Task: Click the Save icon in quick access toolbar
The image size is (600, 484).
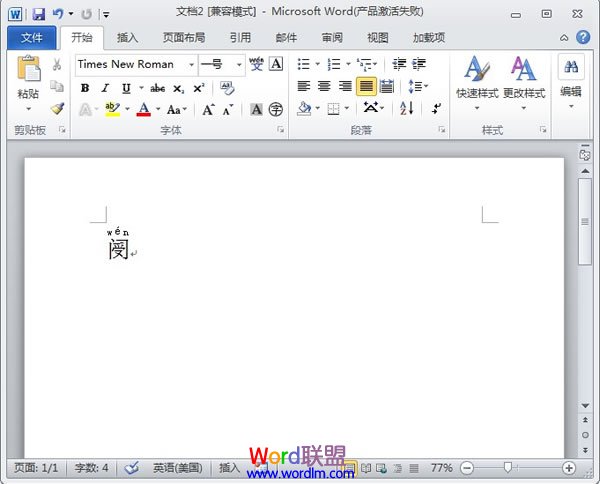Action: point(38,14)
